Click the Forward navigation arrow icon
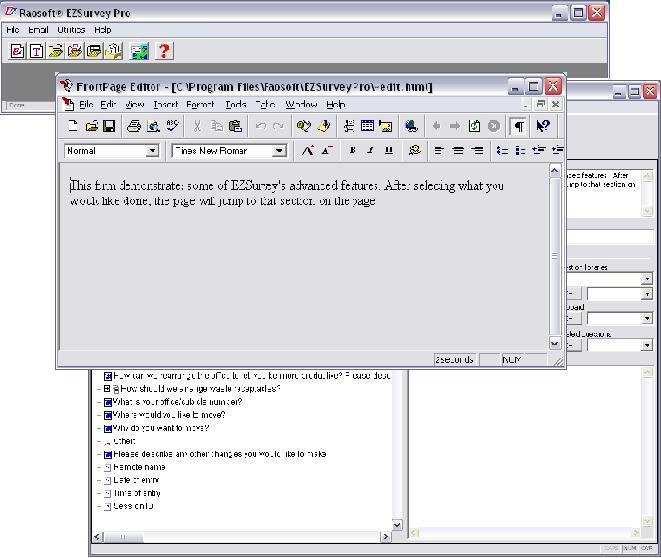The image size is (661, 558). tap(454, 126)
